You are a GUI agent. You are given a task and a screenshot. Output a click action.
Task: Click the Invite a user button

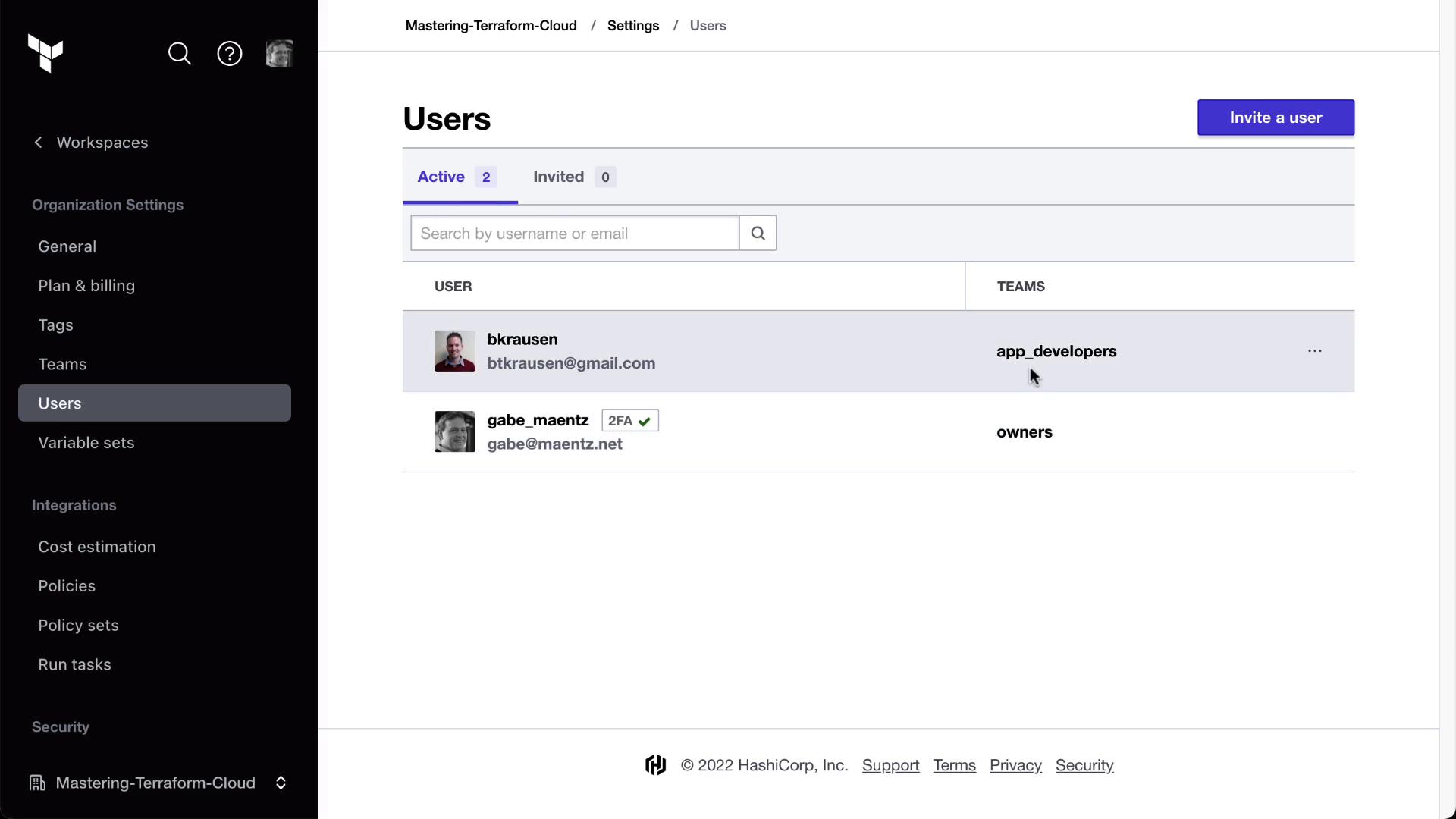(1276, 118)
